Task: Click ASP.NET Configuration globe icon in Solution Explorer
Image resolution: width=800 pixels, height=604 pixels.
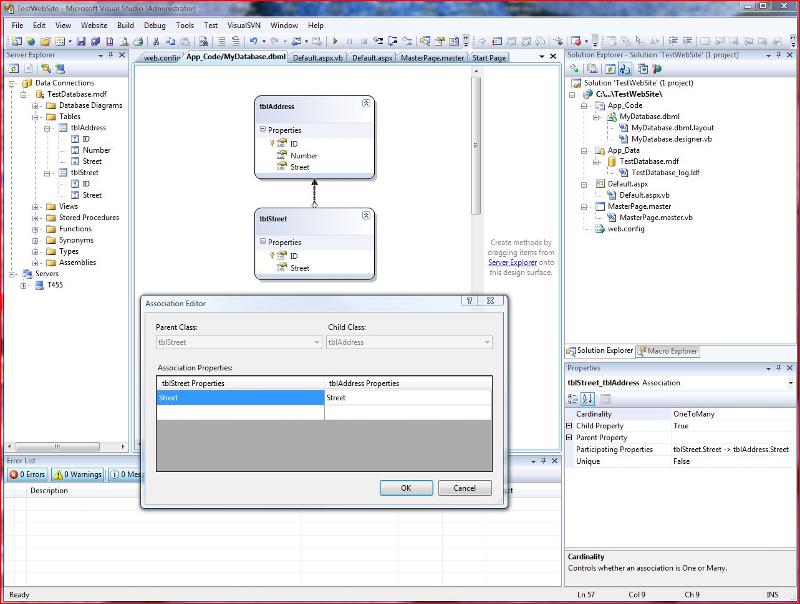Action: tap(657, 68)
